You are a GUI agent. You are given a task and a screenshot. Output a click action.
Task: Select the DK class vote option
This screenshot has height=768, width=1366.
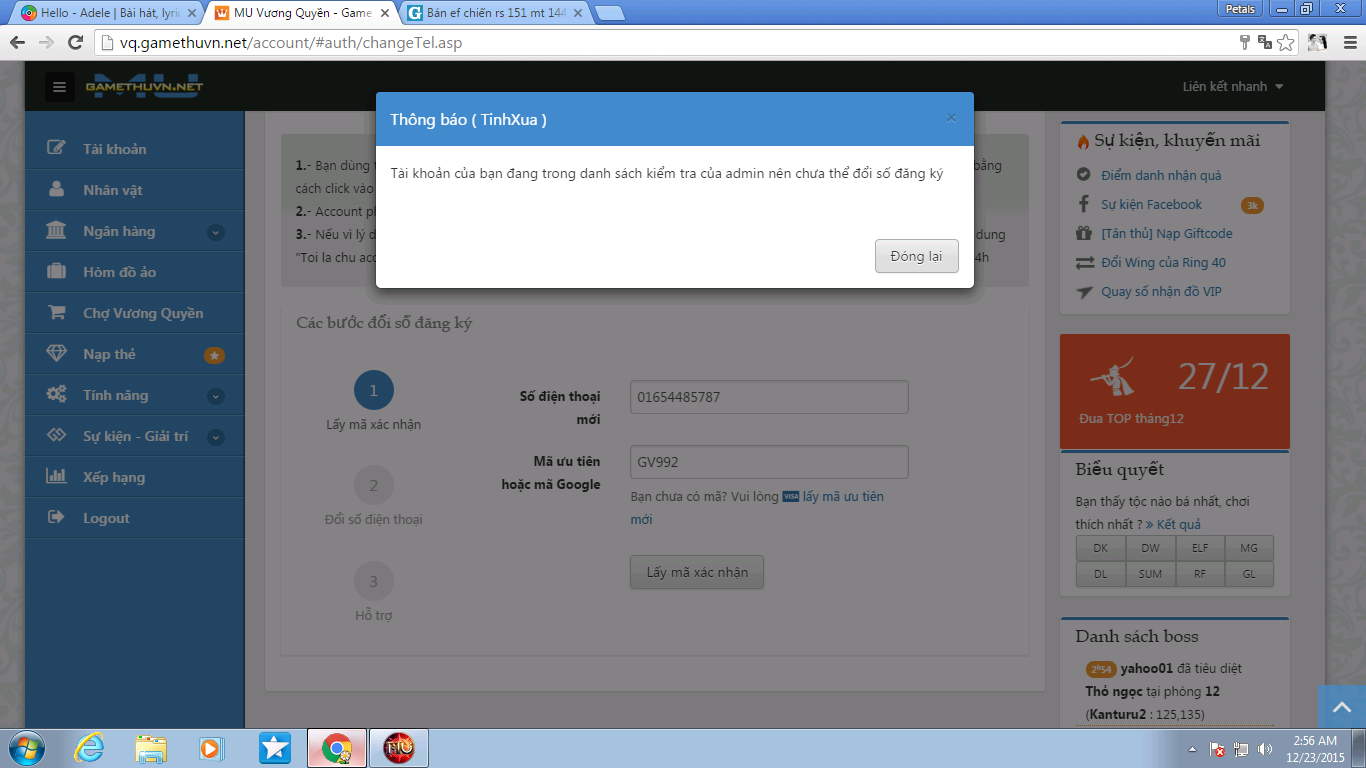(x=1100, y=548)
